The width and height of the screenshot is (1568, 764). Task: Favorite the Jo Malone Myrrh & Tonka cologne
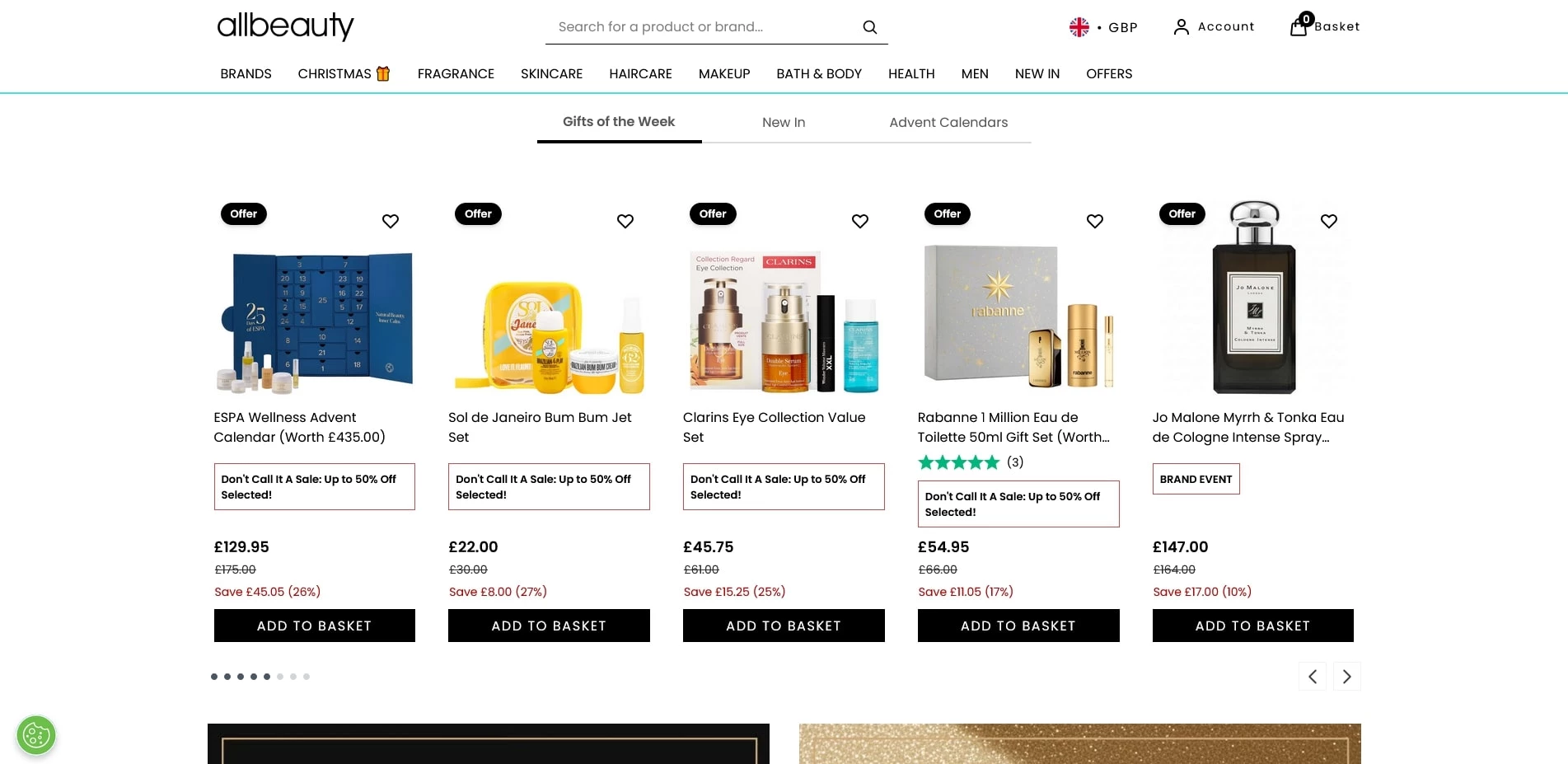1328,221
